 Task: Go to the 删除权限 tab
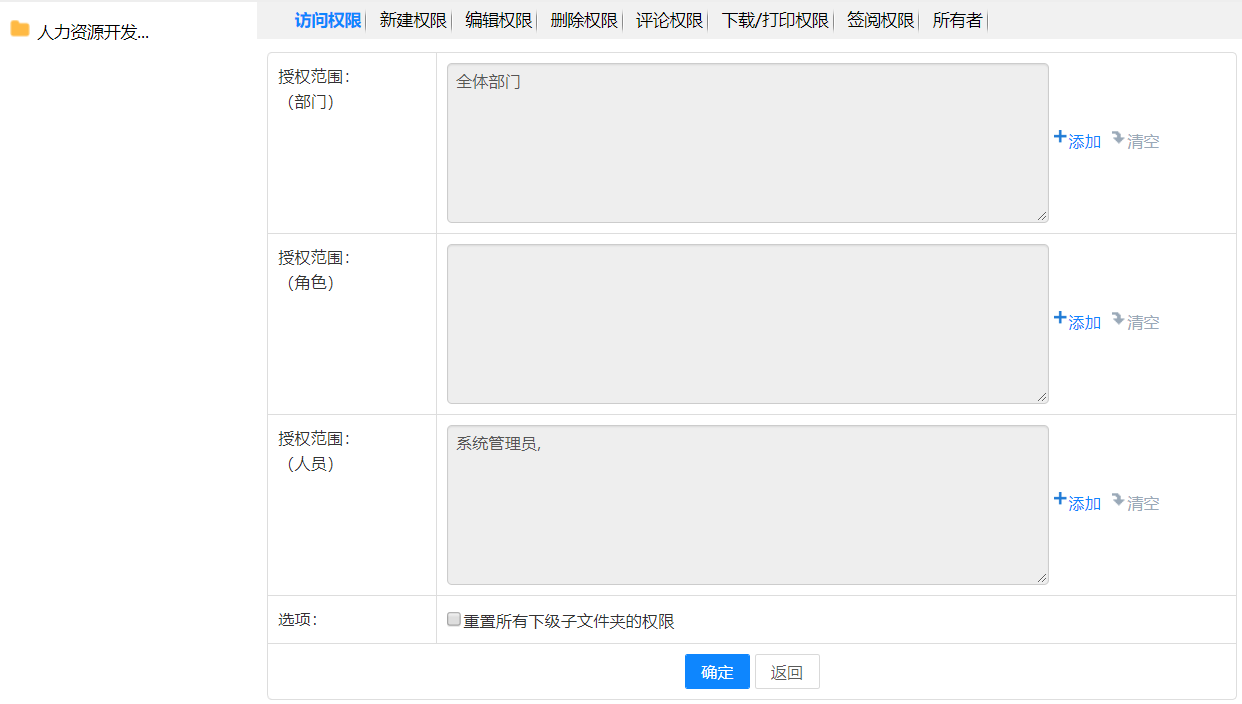pyautogui.click(x=584, y=21)
